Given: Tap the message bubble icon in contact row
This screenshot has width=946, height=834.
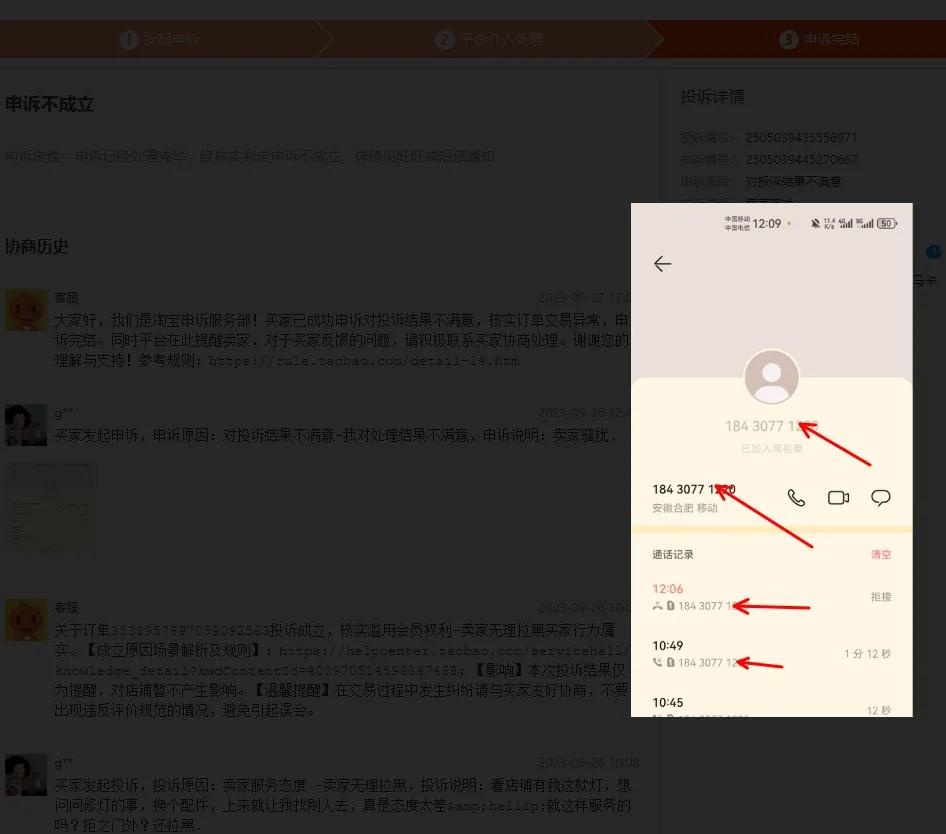Looking at the screenshot, I should tap(880, 498).
